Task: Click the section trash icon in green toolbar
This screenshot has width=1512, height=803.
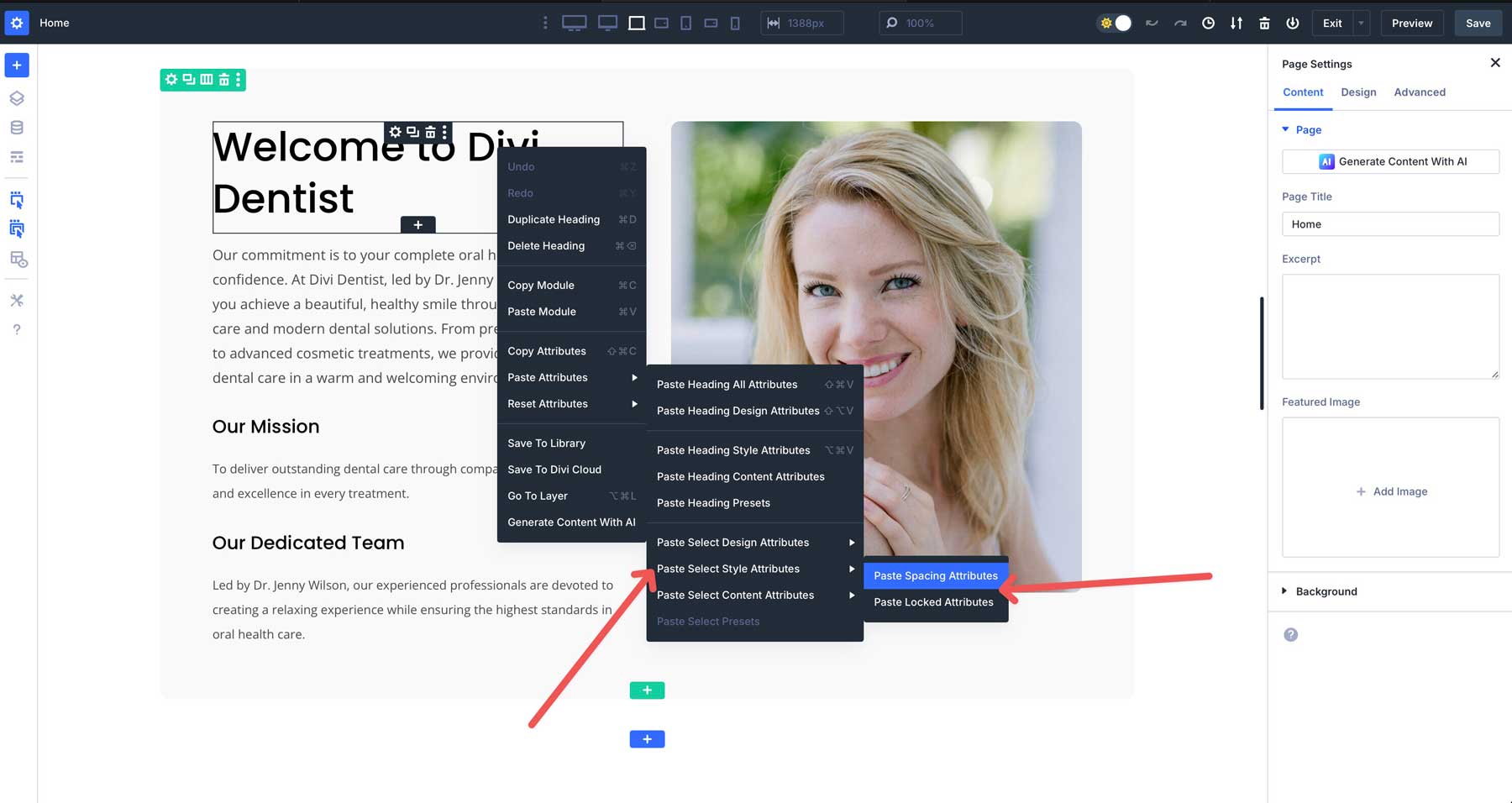Action: tap(223, 80)
